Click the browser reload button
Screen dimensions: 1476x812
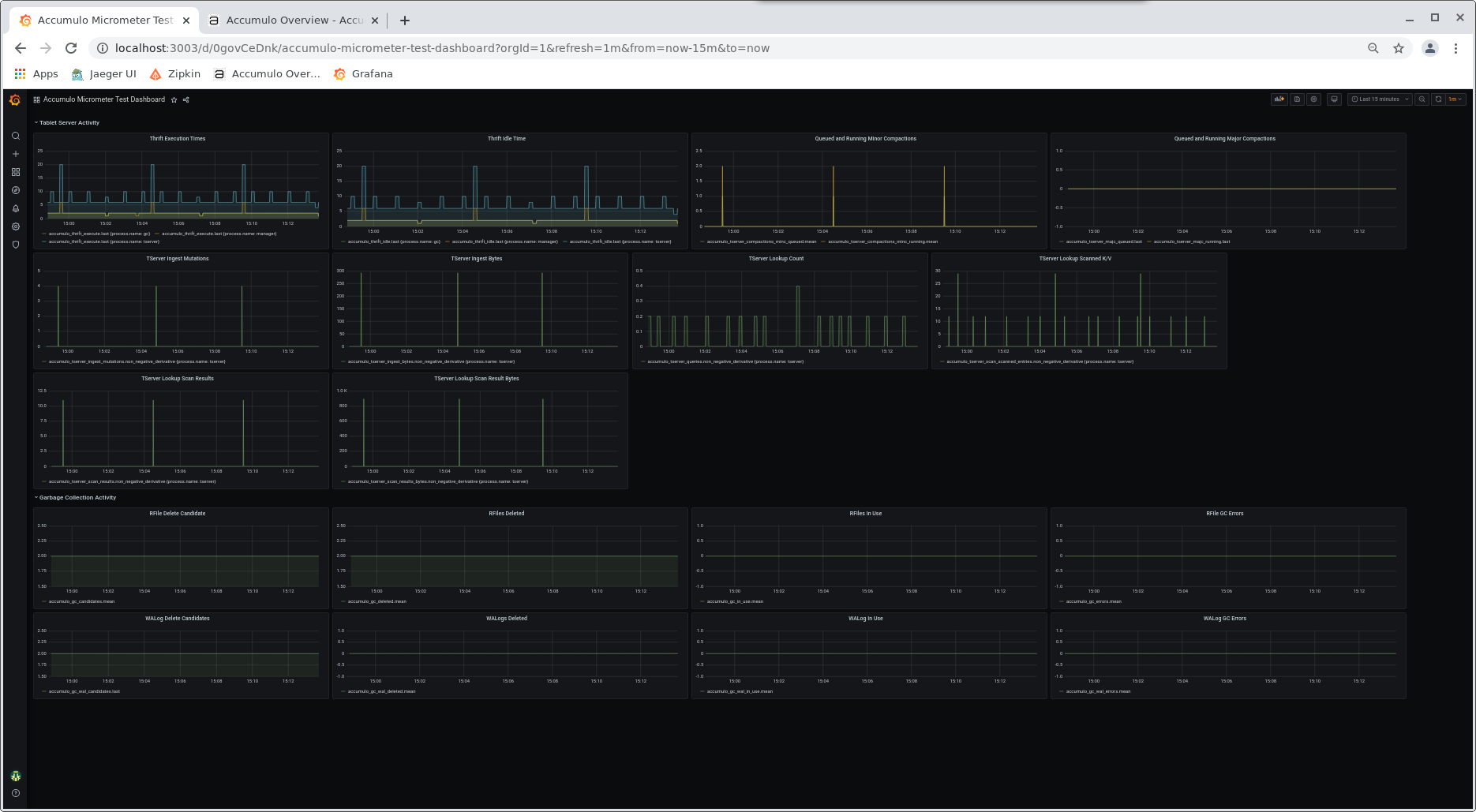coord(71,48)
